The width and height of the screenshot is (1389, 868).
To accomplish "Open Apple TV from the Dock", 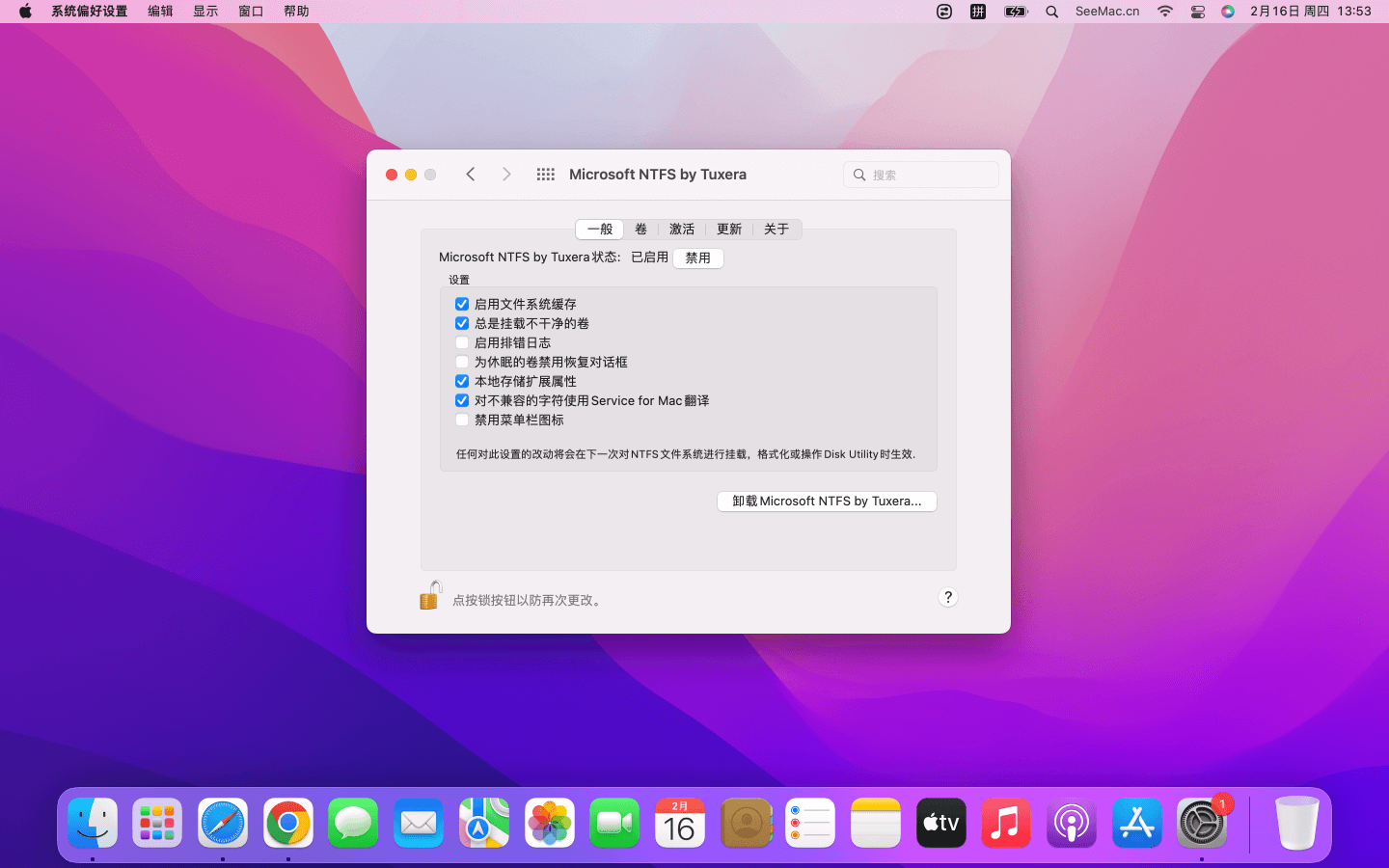I will pyautogui.click(x=941, y=823).
